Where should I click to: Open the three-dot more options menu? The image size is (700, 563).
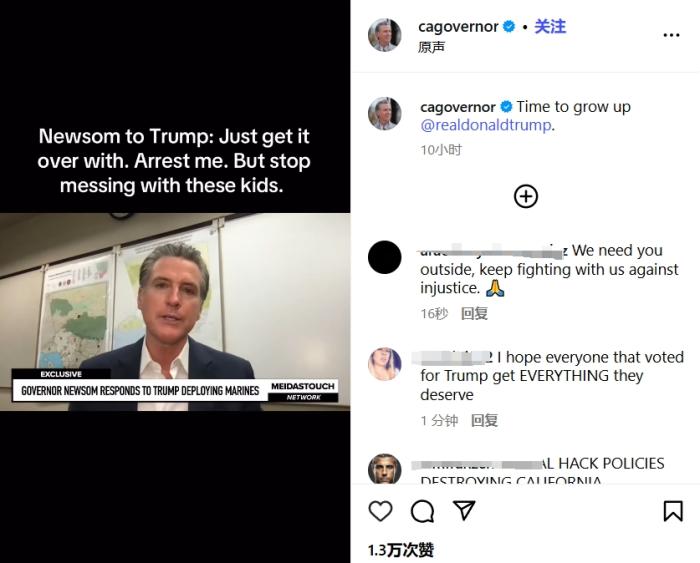671,35
